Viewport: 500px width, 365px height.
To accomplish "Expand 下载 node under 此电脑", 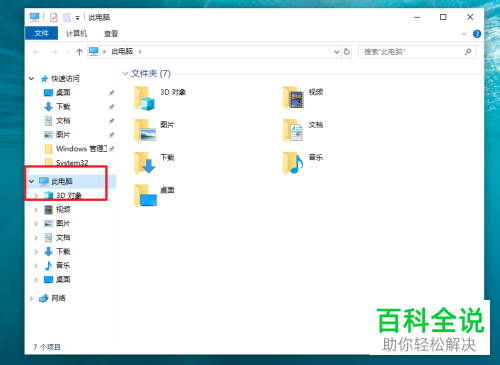I will (x=36, y=251).
